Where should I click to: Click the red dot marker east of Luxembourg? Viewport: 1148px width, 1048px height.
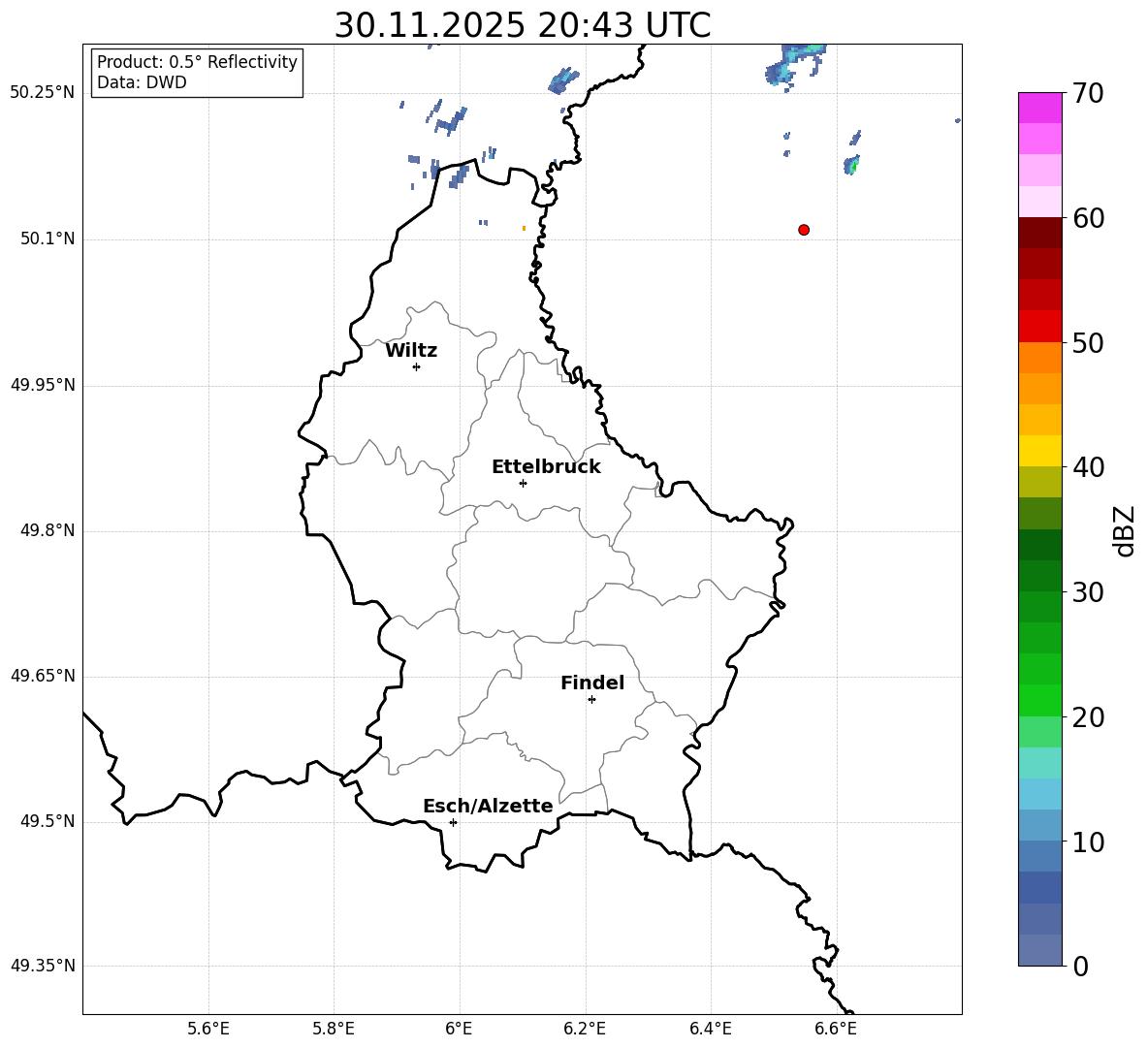(804, 230)
